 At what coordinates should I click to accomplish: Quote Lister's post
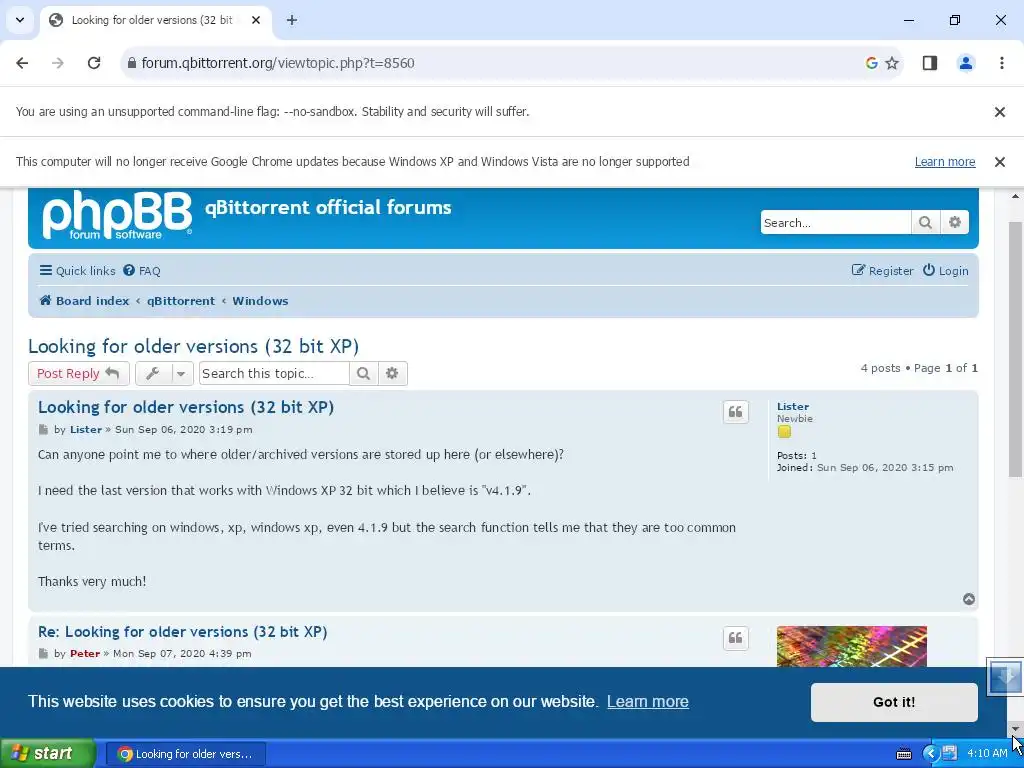coord(735,412)
